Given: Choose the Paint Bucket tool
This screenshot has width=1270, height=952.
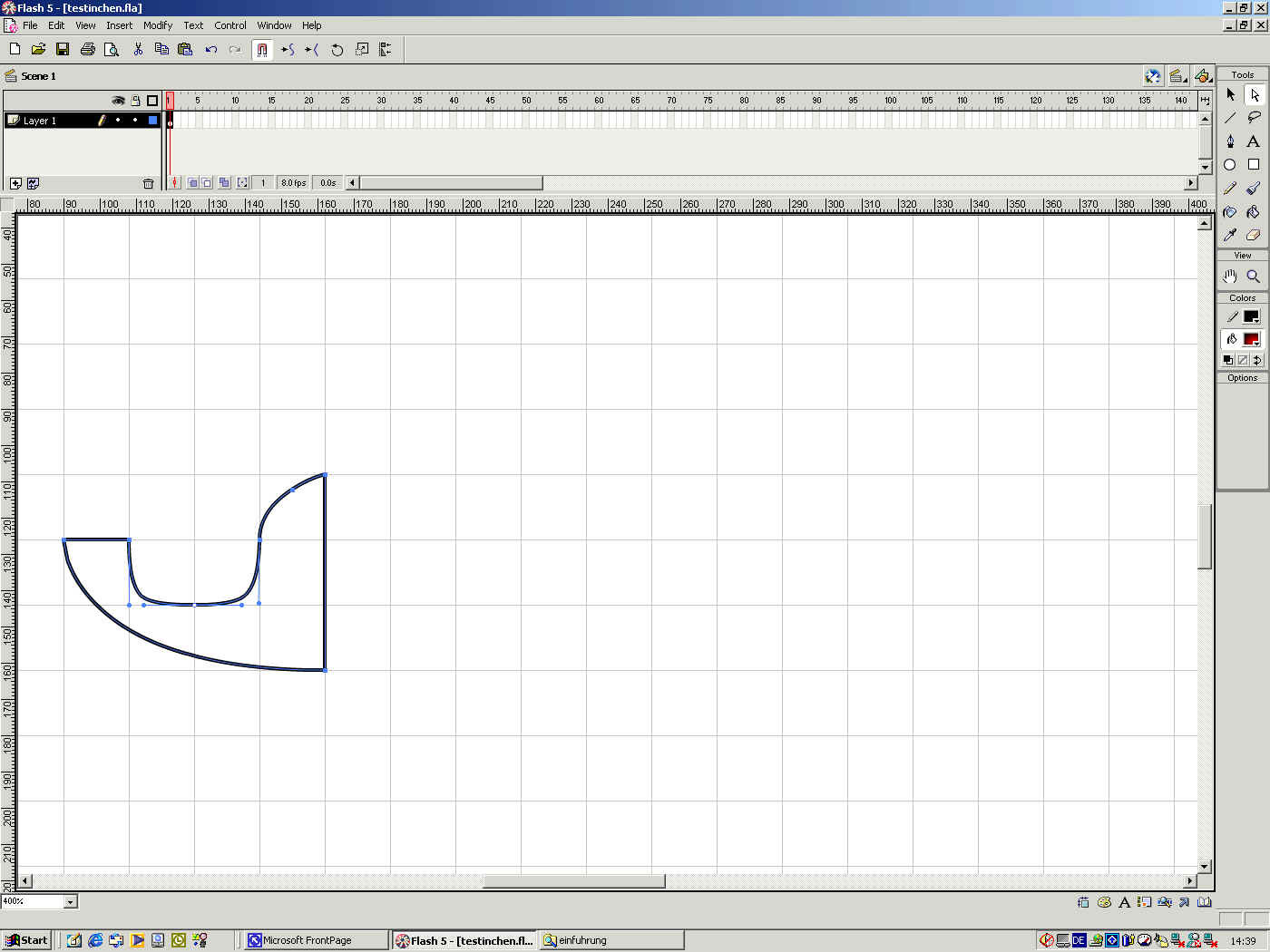Looking at the screenshot, I should pyautogui.click(x=1253, y=212).
